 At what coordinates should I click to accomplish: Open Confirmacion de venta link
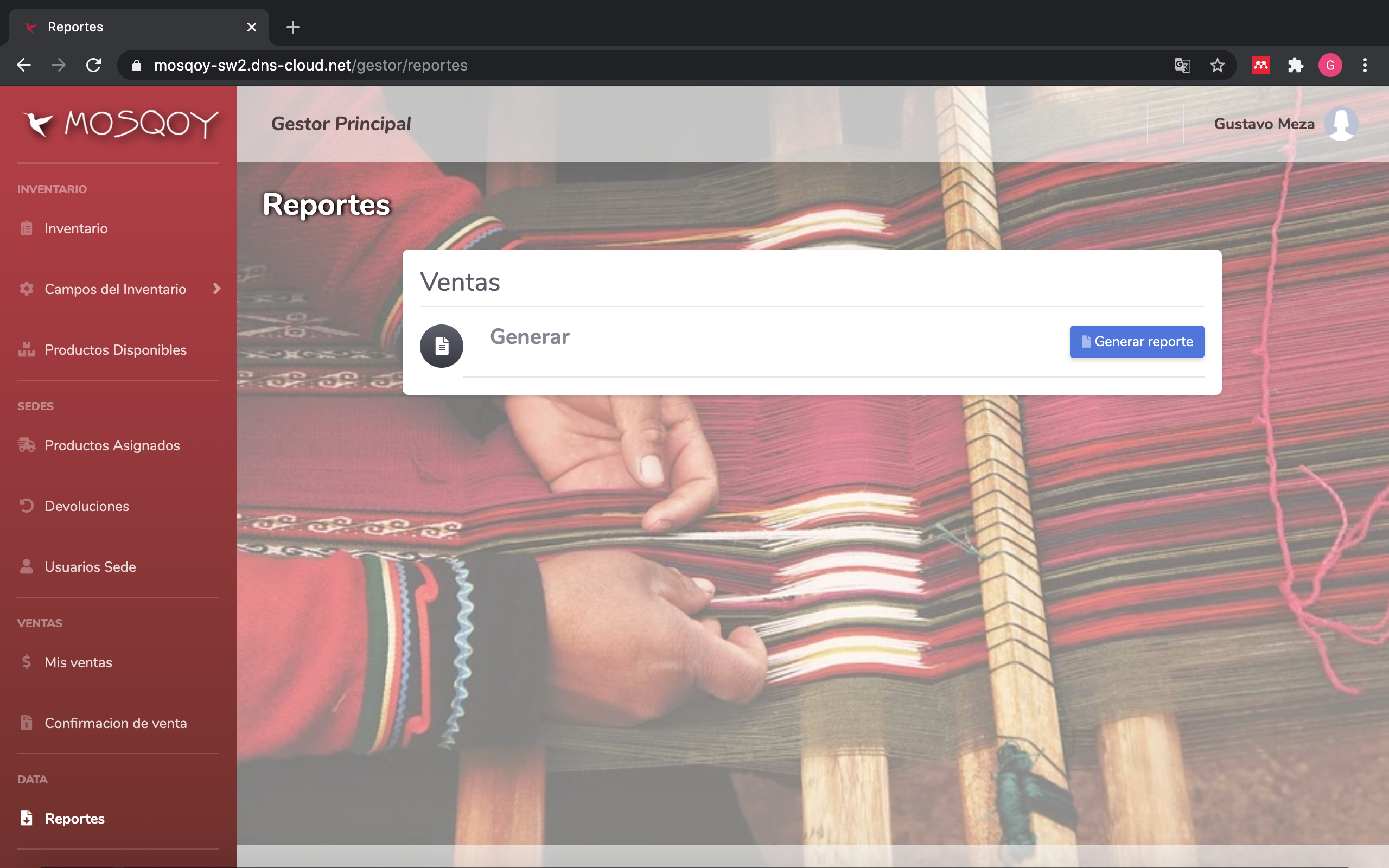(116, 723)
